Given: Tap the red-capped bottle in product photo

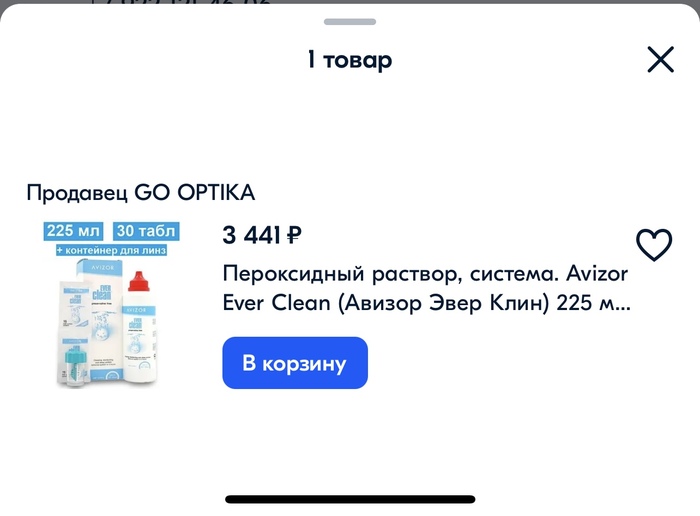Looking at the screenshot, I should pyautogui.click(x=139, y=327).
